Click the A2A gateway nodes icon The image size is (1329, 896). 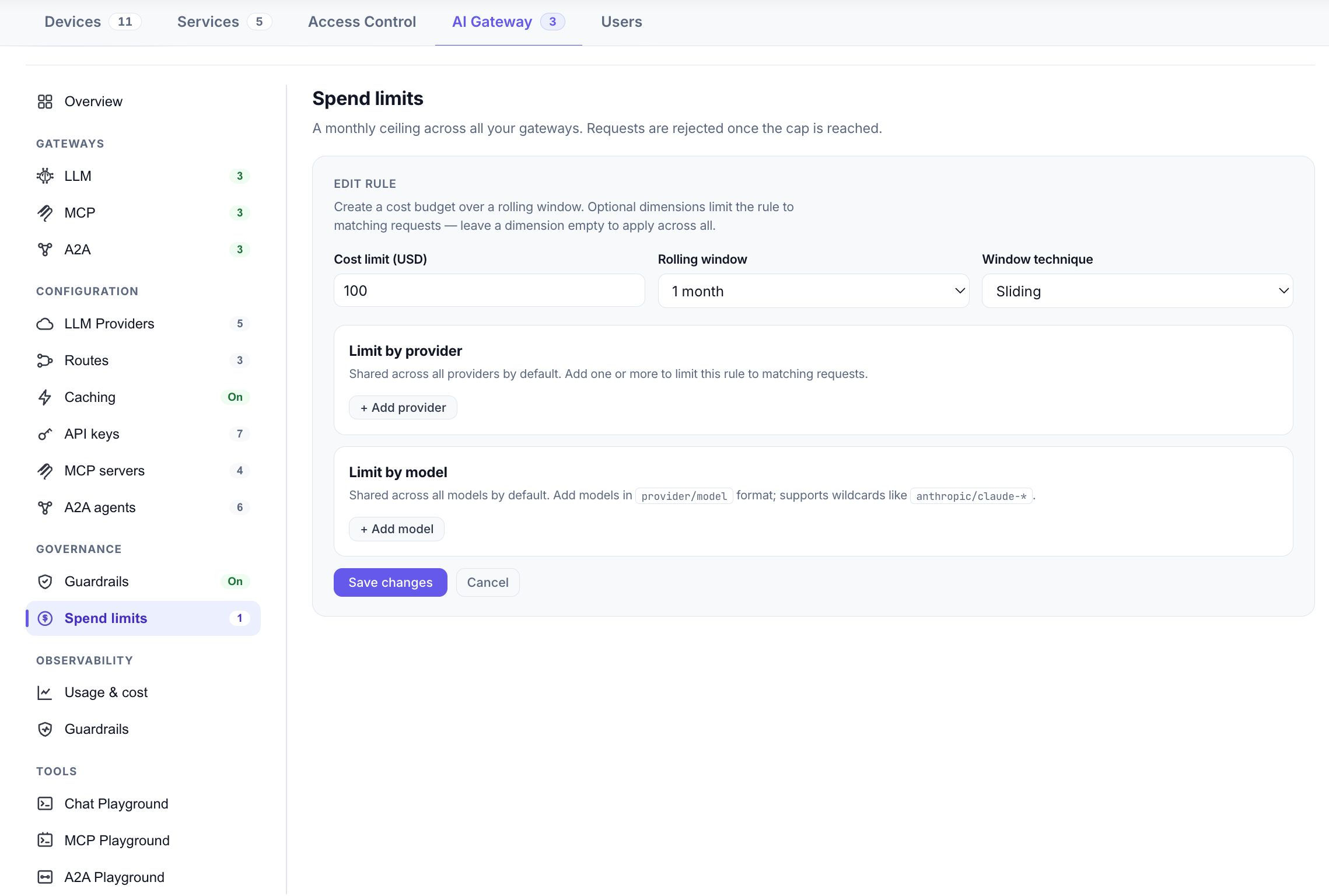(45, 250)
